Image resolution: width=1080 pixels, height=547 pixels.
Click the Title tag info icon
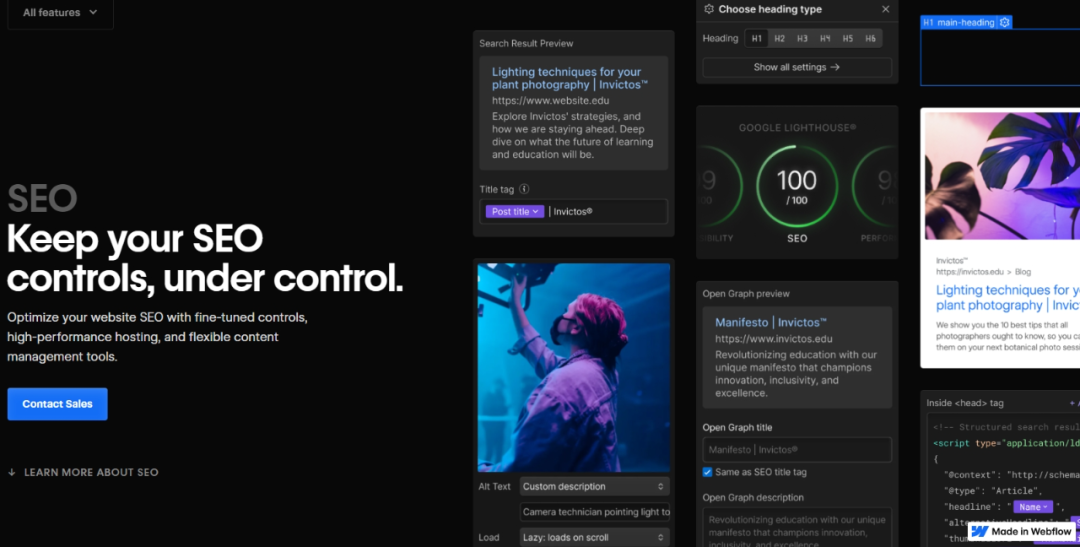[524, 189]
